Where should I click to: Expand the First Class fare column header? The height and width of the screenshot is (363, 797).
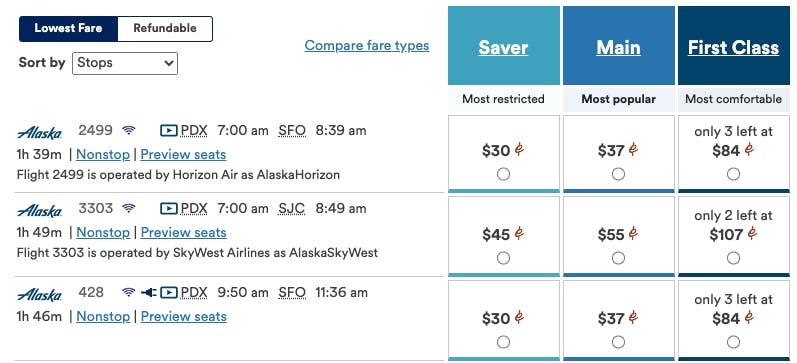[x=733, y=48]
